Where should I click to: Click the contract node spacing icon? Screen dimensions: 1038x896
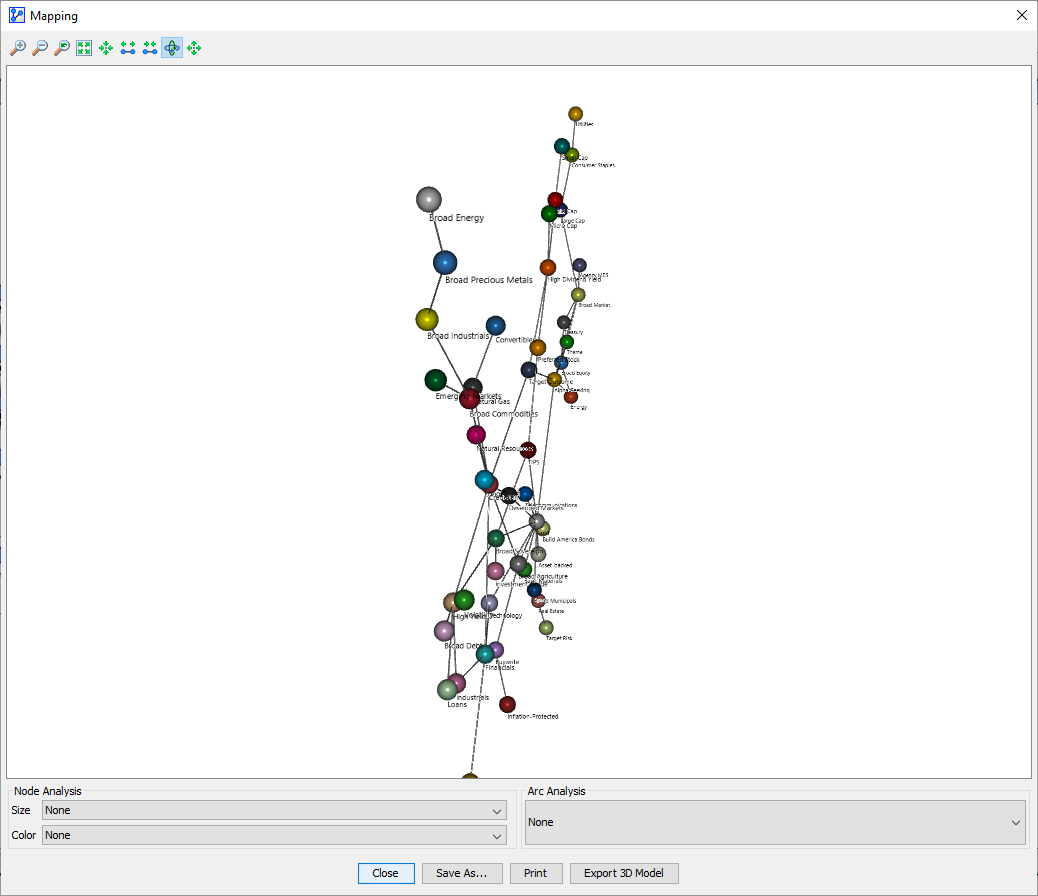click(x=150, y=48)
